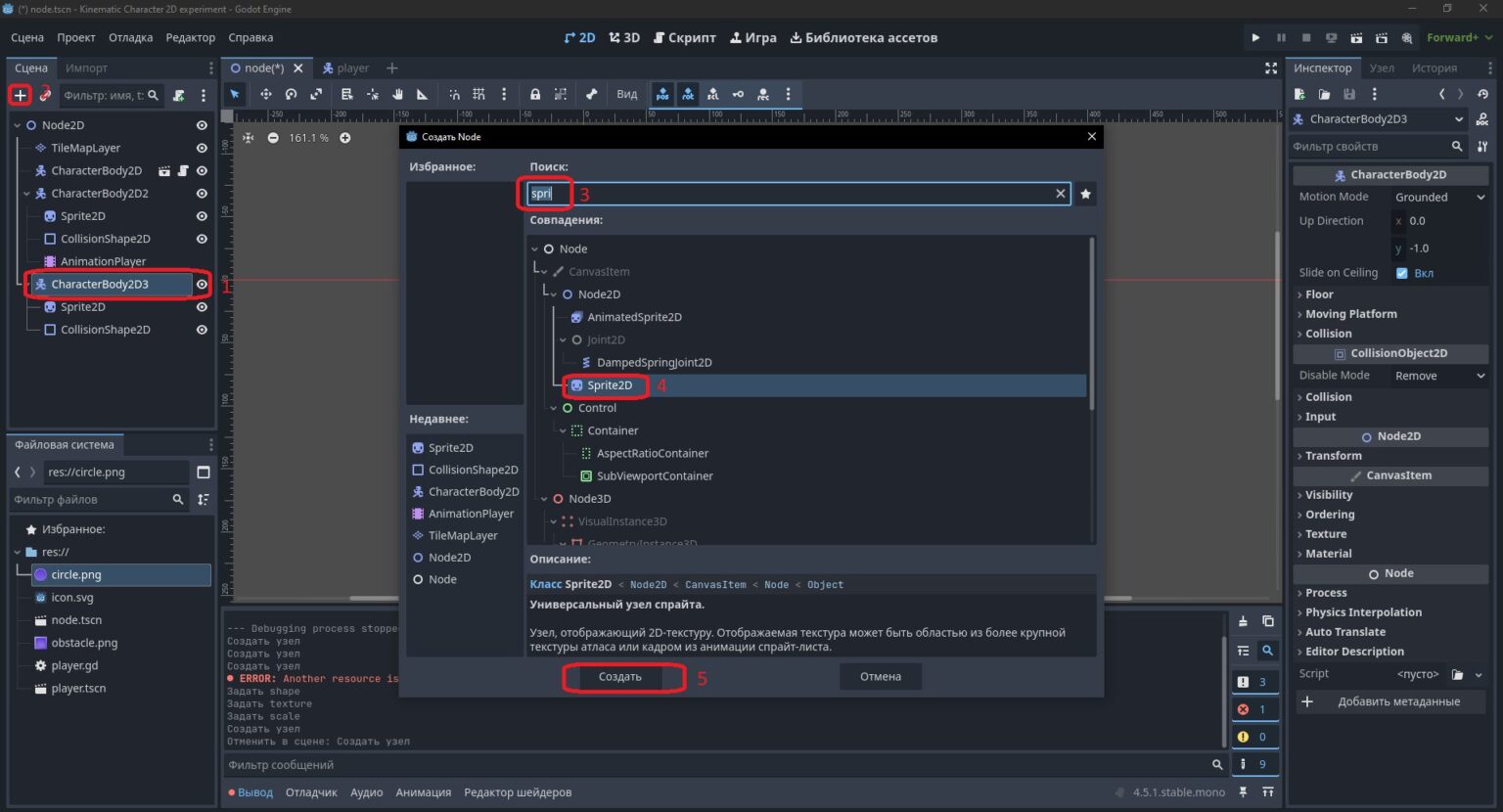Select the Select Mode arrow tool

(x=235, y=95)
